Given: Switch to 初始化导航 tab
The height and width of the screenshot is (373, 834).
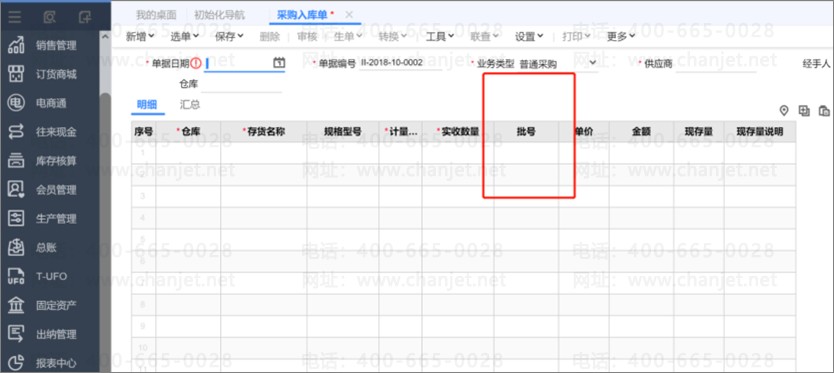Looking at the screenshot, I should (220, 15).
